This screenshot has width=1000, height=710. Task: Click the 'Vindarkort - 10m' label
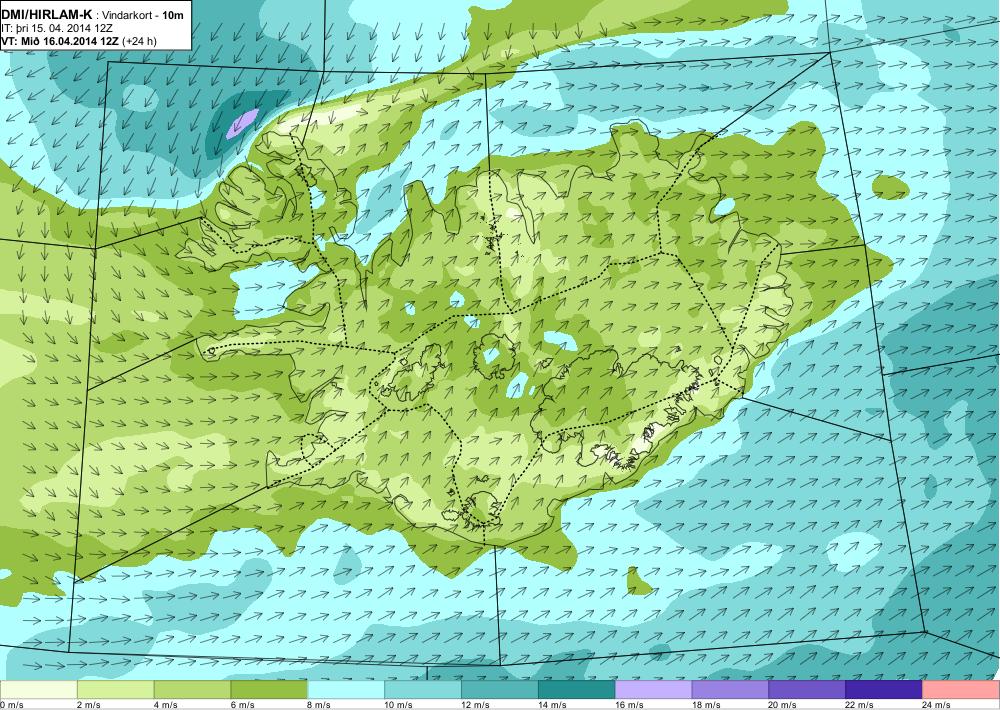point(144,15)
